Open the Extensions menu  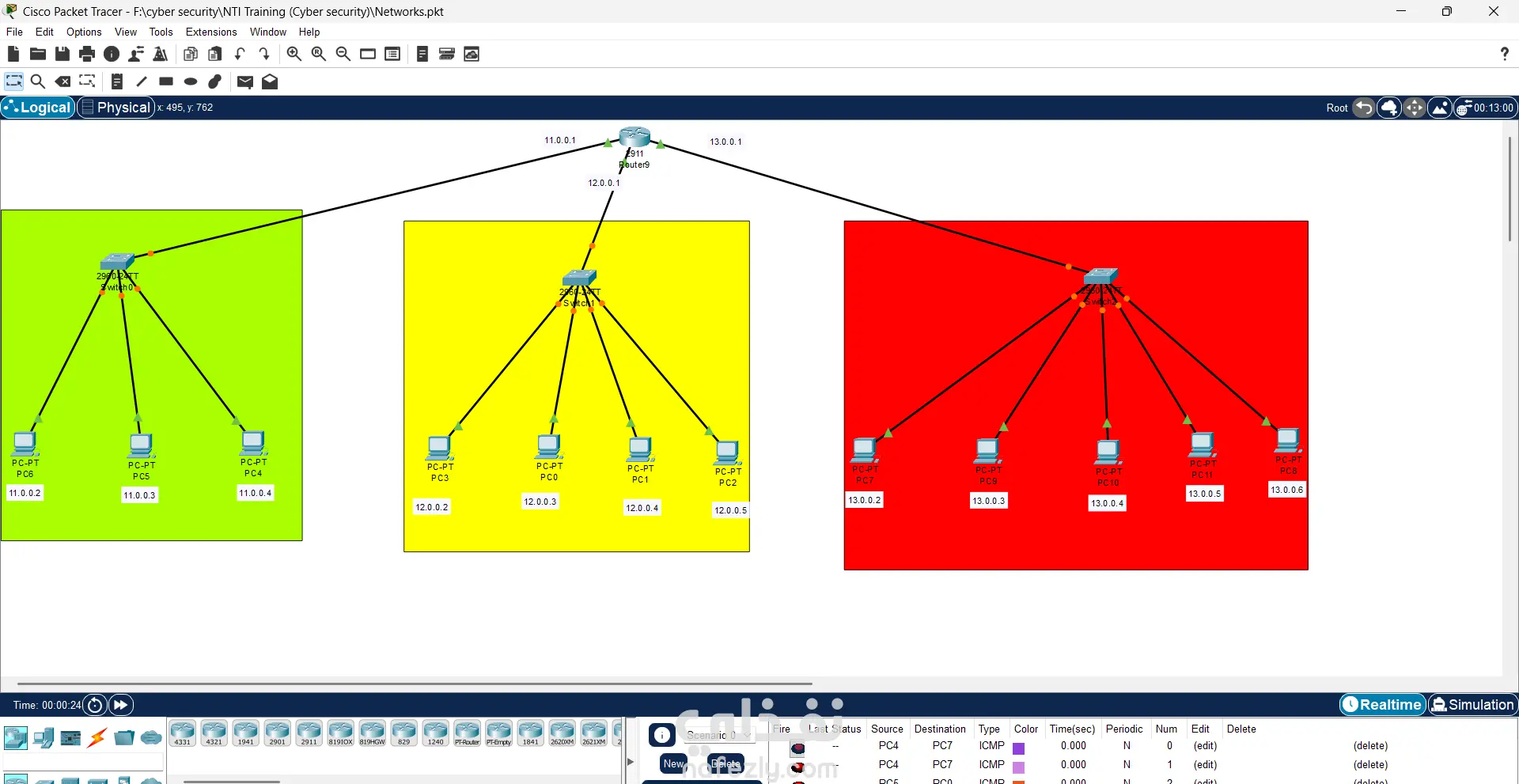tap(211, 32)
